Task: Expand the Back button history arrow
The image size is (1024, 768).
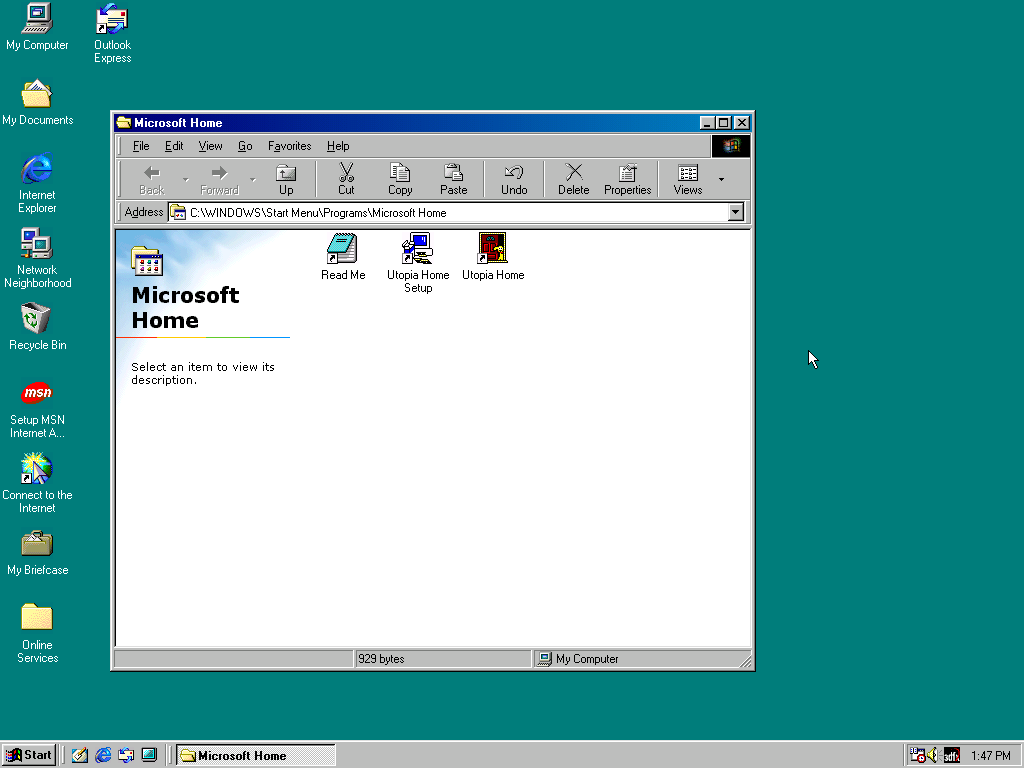Action: click(x=185, y=180)
